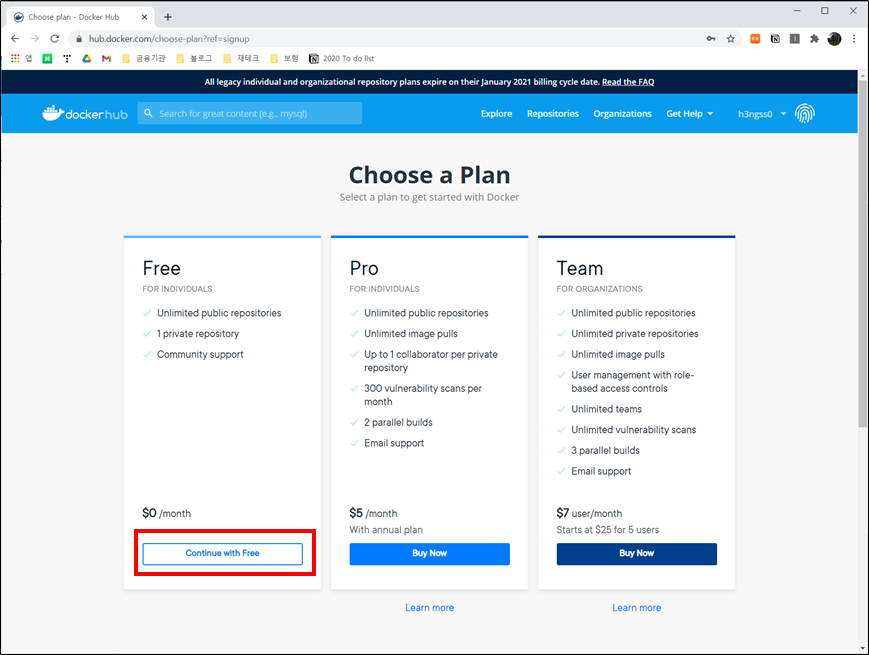Screen dimensions: 869x655
Task: Click '$5 /month' price text
Action: (x=374, y=513)
